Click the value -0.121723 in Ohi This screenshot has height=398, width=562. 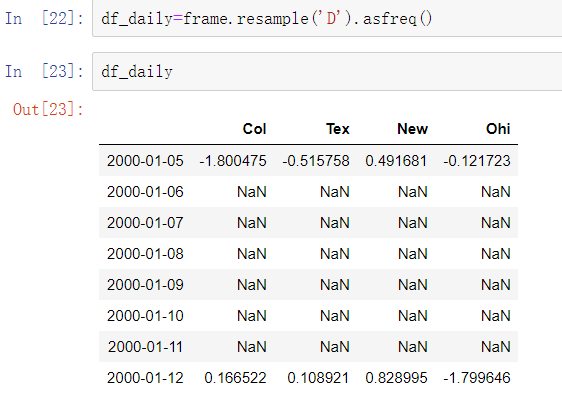(x=477, y=161)
